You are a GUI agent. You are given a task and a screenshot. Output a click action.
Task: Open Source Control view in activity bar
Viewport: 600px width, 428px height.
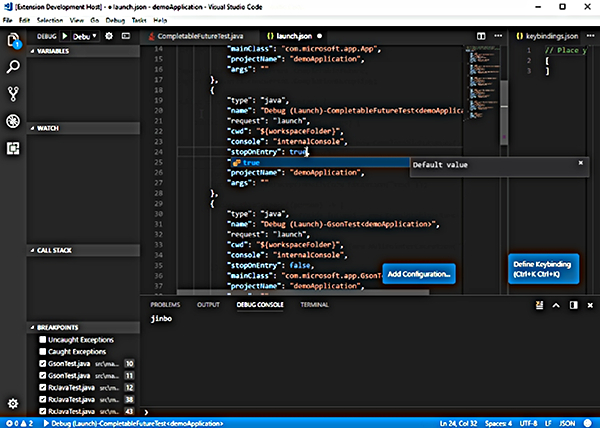pyautogui.click(x=13, y=94)
